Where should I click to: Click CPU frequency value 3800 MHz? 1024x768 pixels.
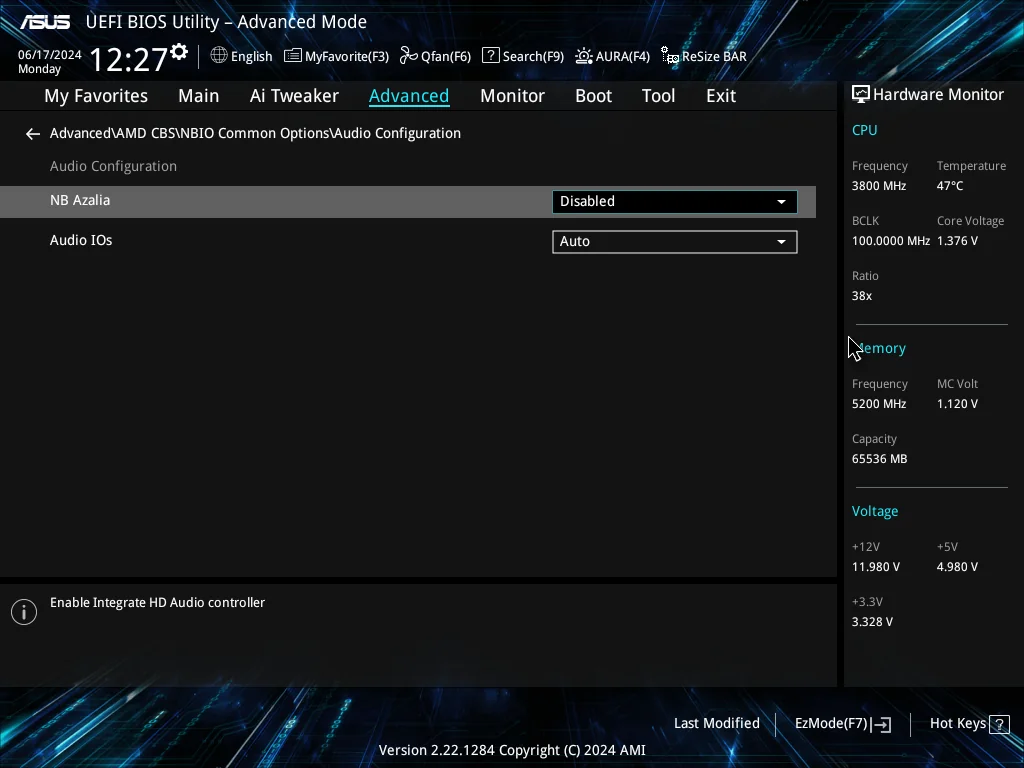tap(879, 186)
